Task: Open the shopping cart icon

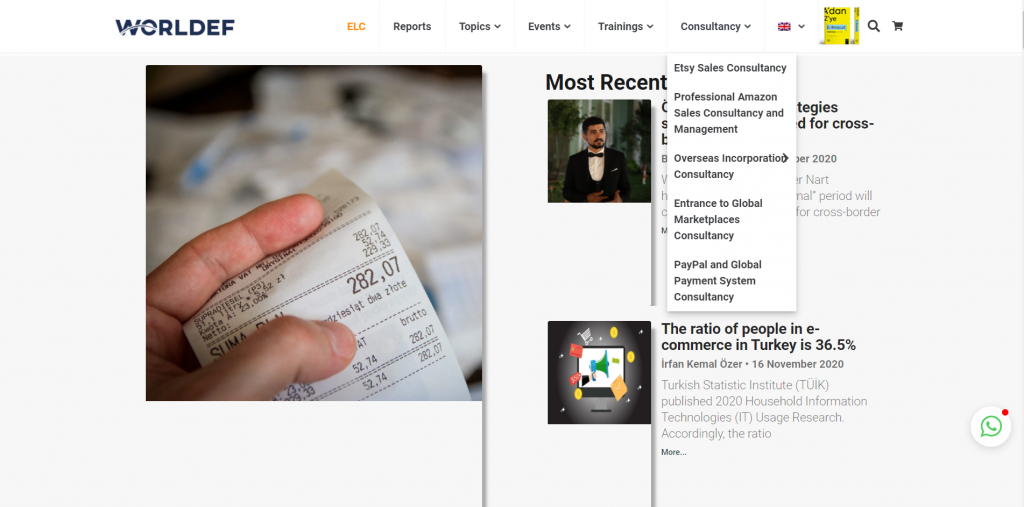Action: [x=897, y=26]
